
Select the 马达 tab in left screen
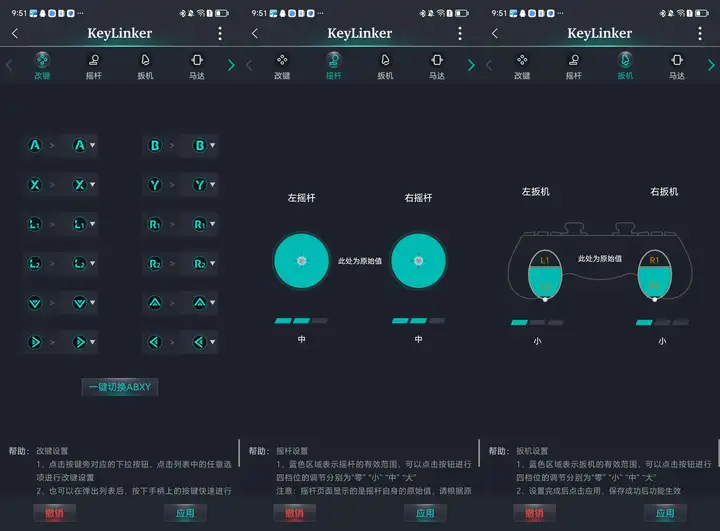(197, 66)
